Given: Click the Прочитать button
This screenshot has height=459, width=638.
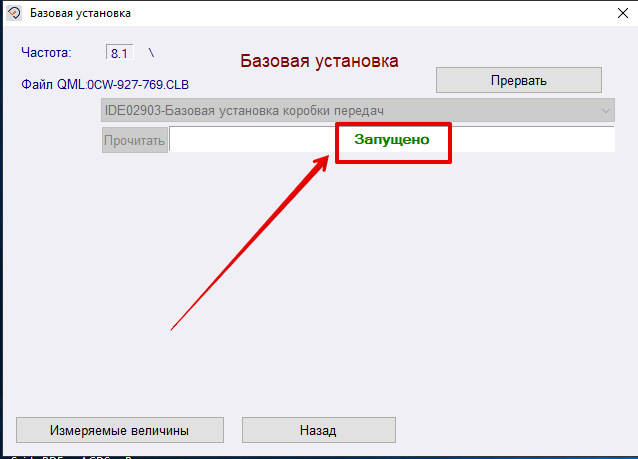Looking at the screenshot, I should (x=135, y=140).
